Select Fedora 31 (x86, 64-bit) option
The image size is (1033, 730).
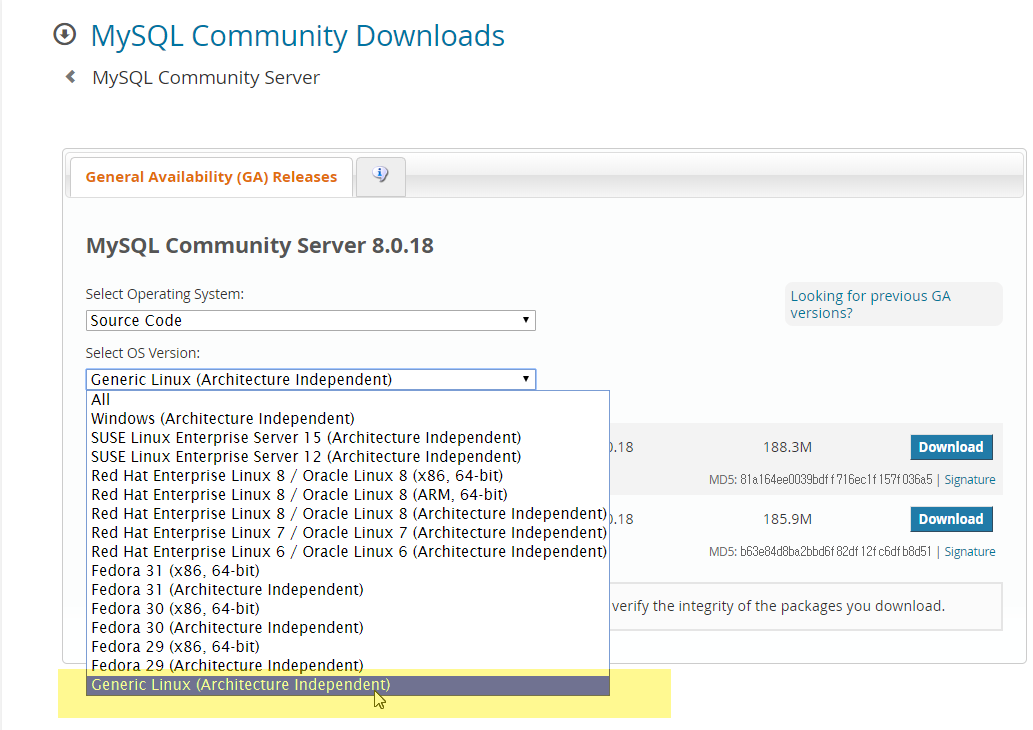pos(348,571)
